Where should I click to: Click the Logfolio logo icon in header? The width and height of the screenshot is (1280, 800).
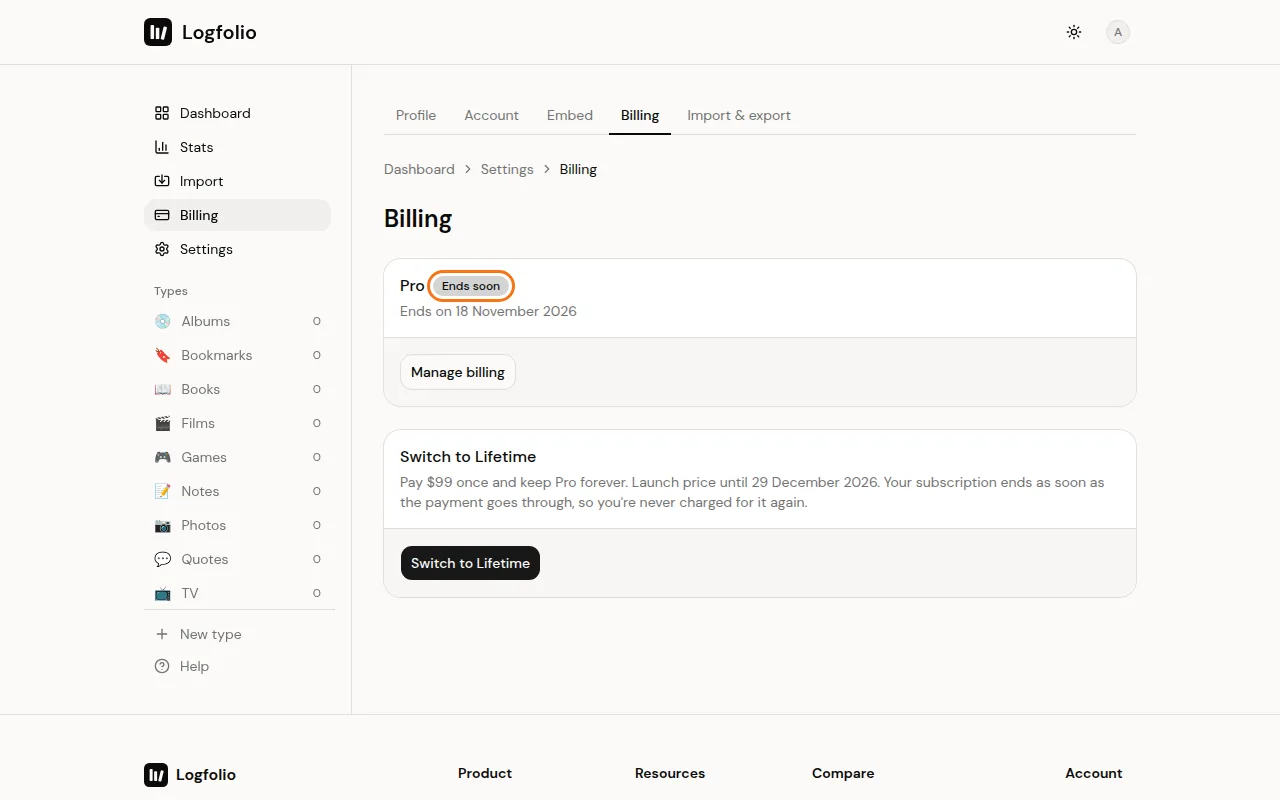tap(158, 32)
